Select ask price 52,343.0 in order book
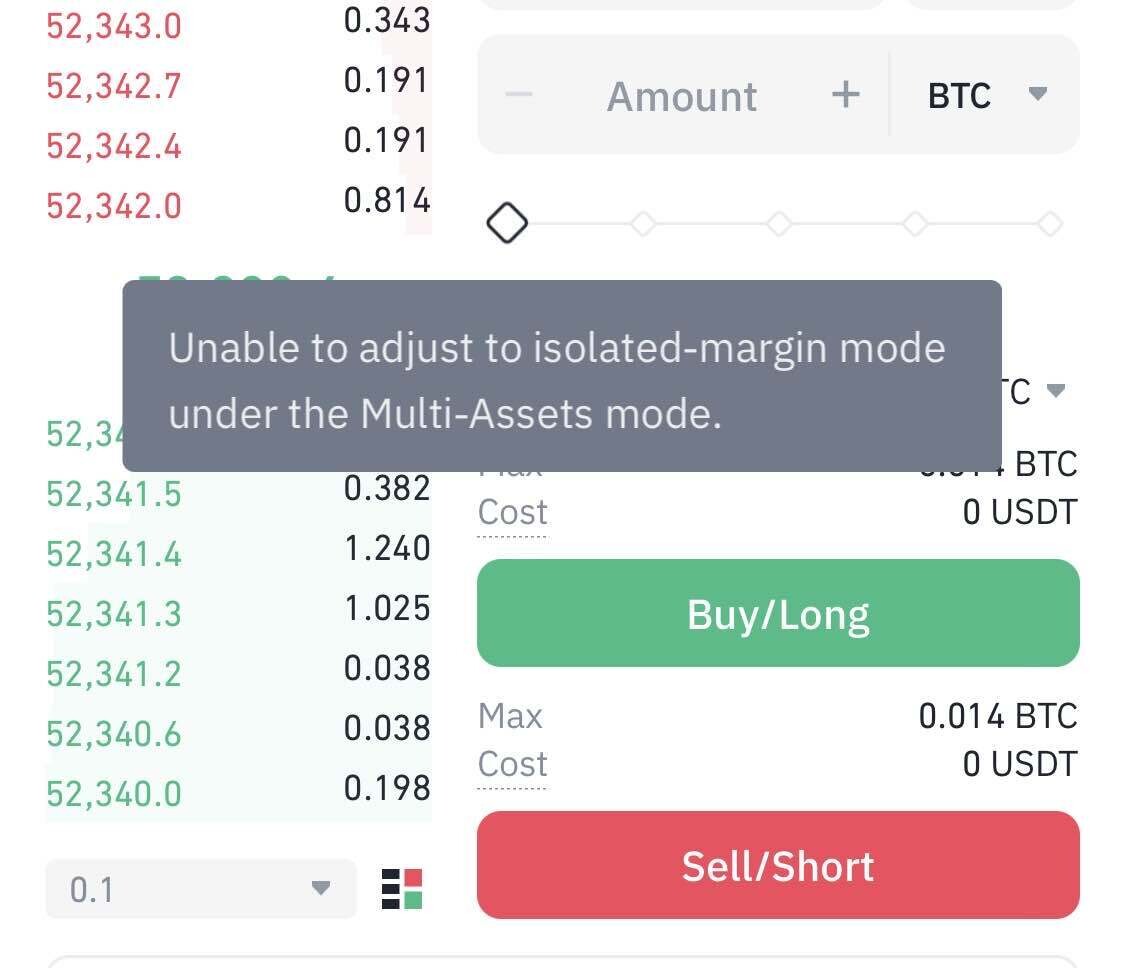Viewport: 1125px width, 968px height. [x=114, y=25]
